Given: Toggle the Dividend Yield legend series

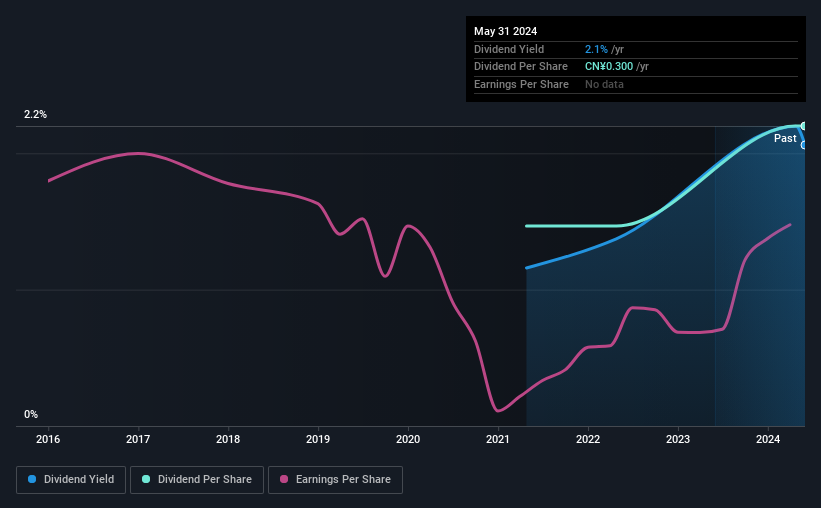Looking at the screenshot, I should 71,480.
